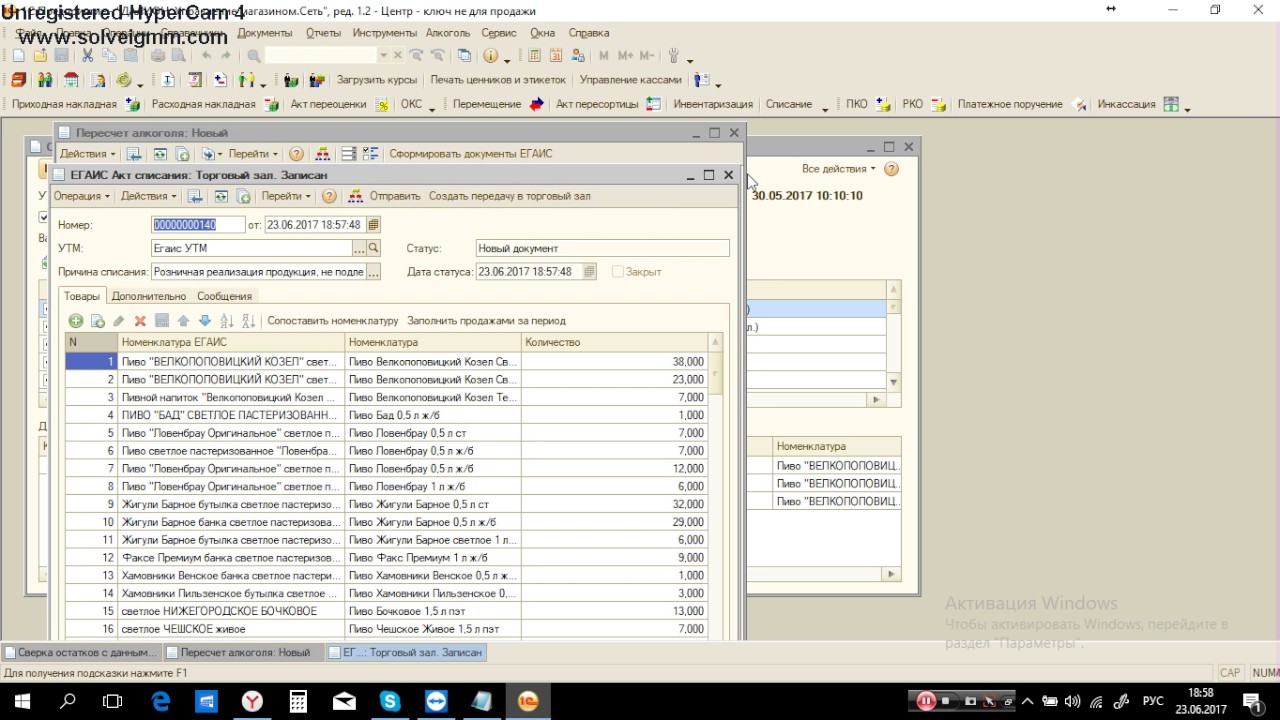Click the Статус field showing Новый документ

coord(602,248)
